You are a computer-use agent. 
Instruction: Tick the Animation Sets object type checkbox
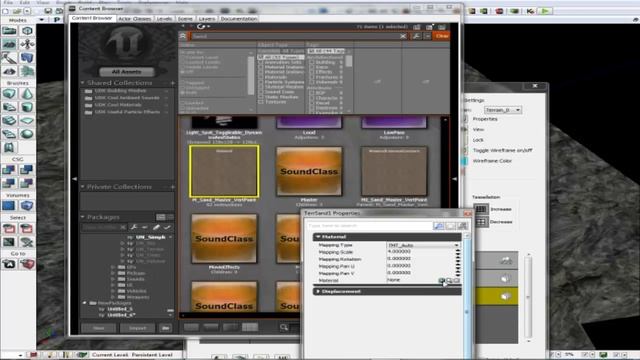[261, 62]
